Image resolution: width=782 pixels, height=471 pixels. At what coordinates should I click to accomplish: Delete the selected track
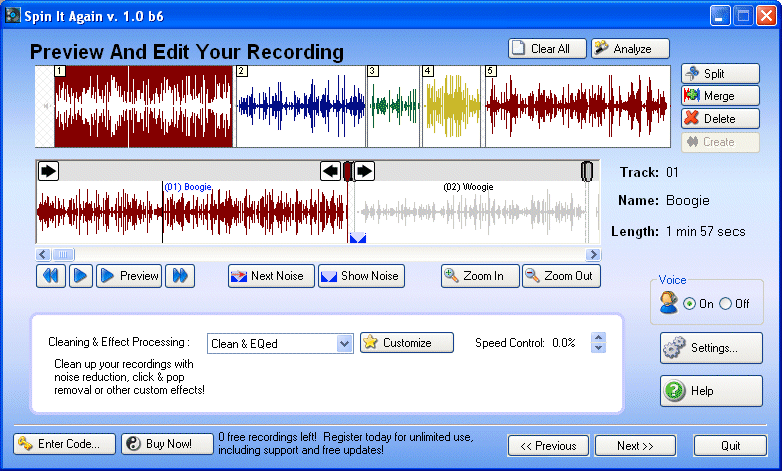pyautogui.click(x=720, y=119)
